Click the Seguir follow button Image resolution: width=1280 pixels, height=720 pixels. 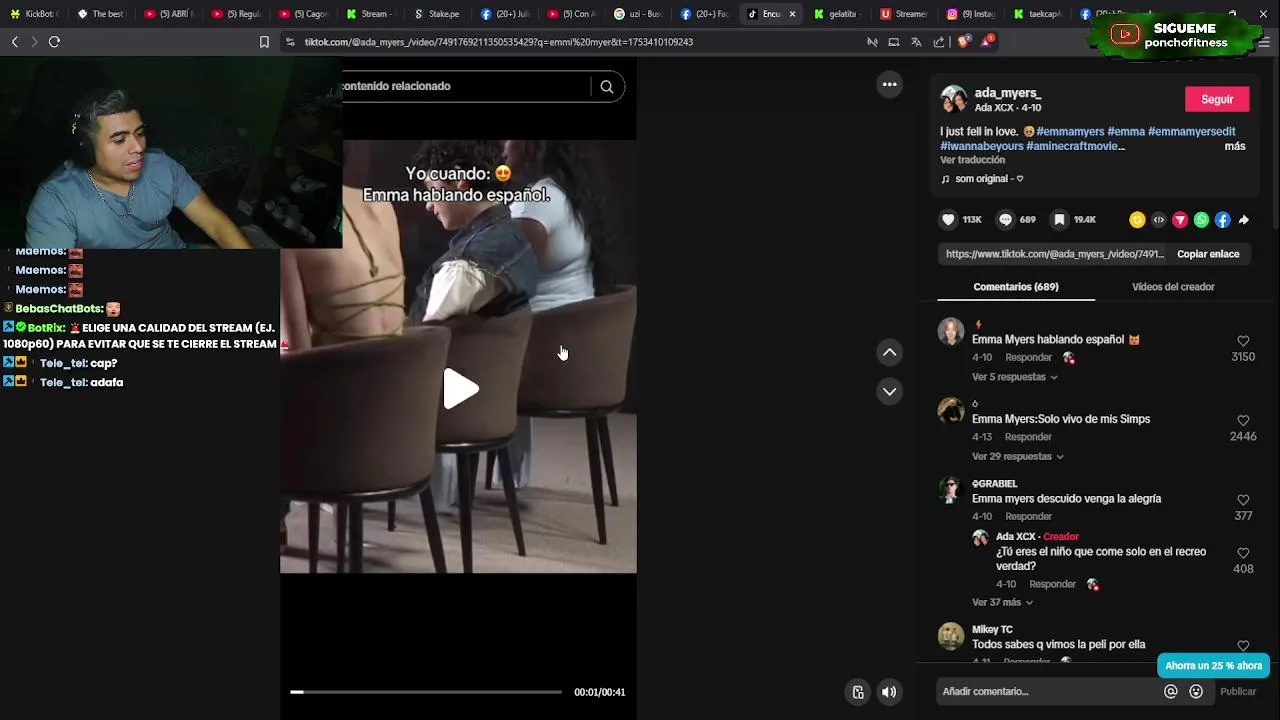[x=1217, y=99]
